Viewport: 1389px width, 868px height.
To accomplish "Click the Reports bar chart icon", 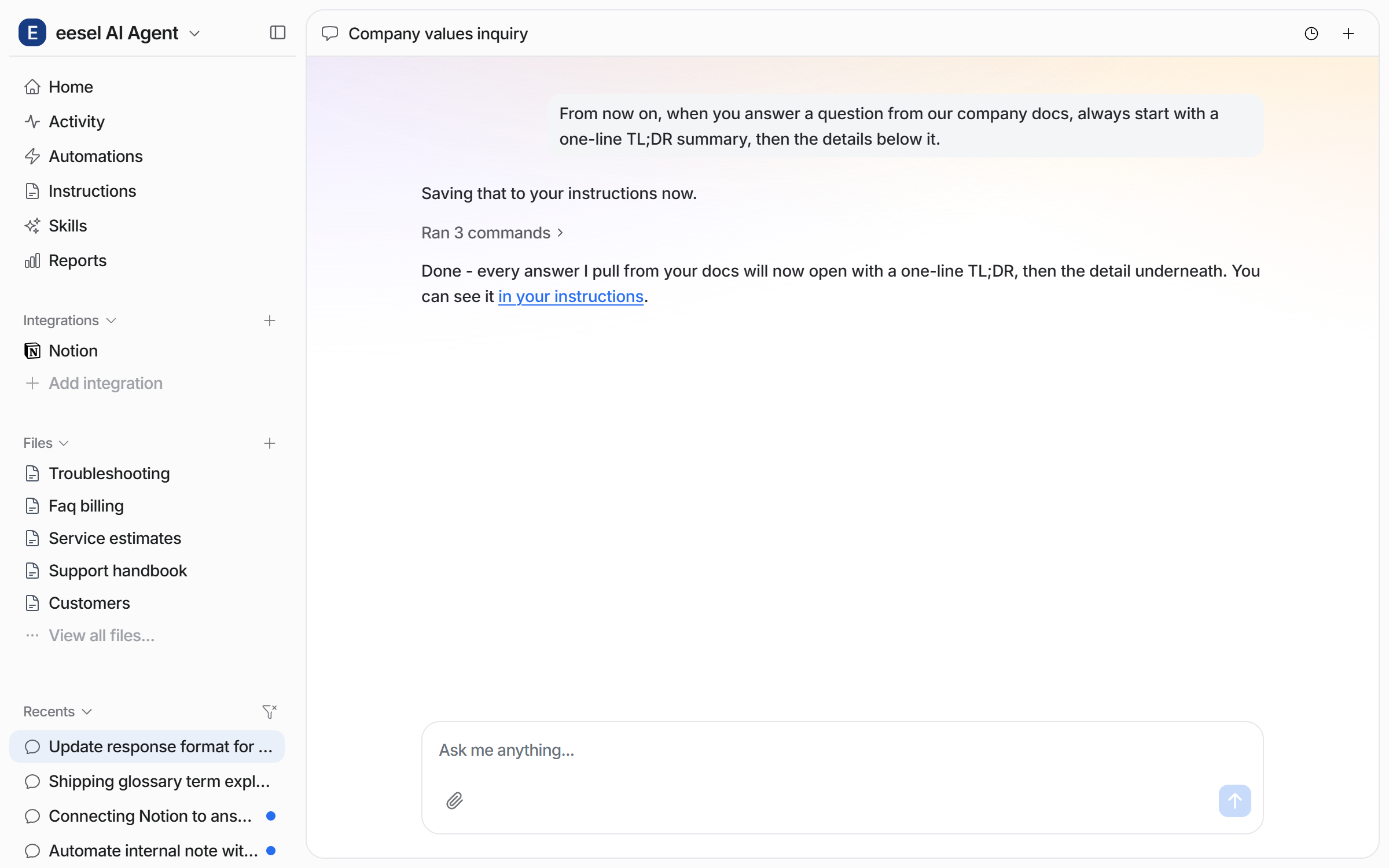I will pos(32,260).
